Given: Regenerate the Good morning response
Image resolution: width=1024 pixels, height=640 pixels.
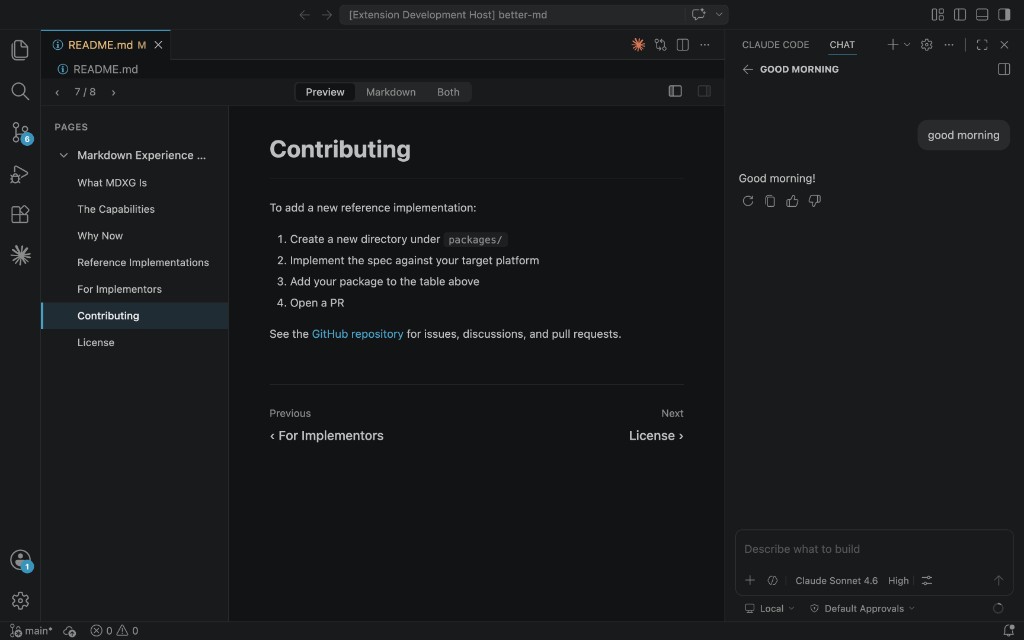Looking at the screenshot, I should click(x=748, y=201).
